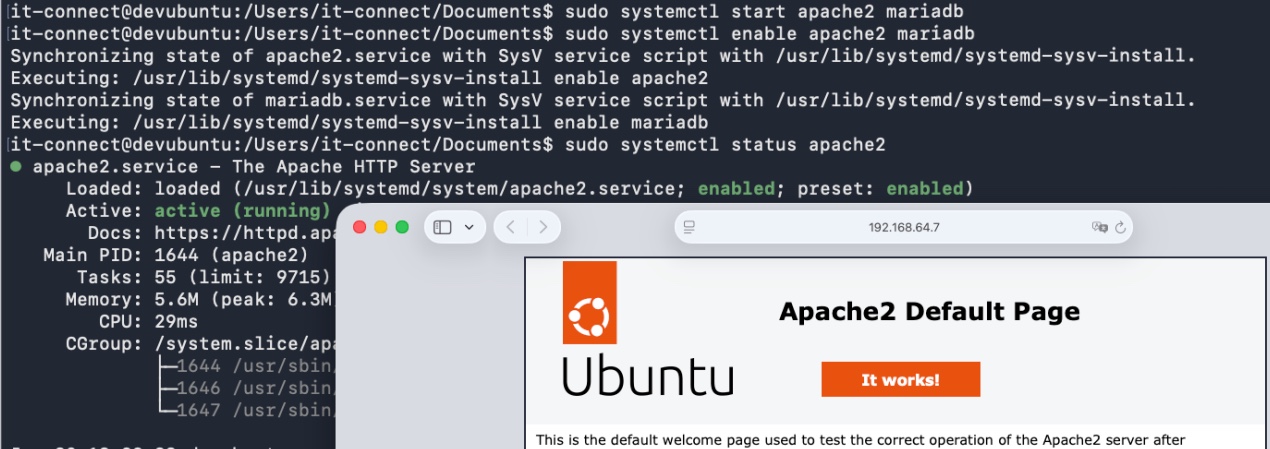Focus the 192.168.64.7 address field
Image resolution: width=1270 pixels, height=449 pixels.
pyautogui.click(x=904, y=227)
